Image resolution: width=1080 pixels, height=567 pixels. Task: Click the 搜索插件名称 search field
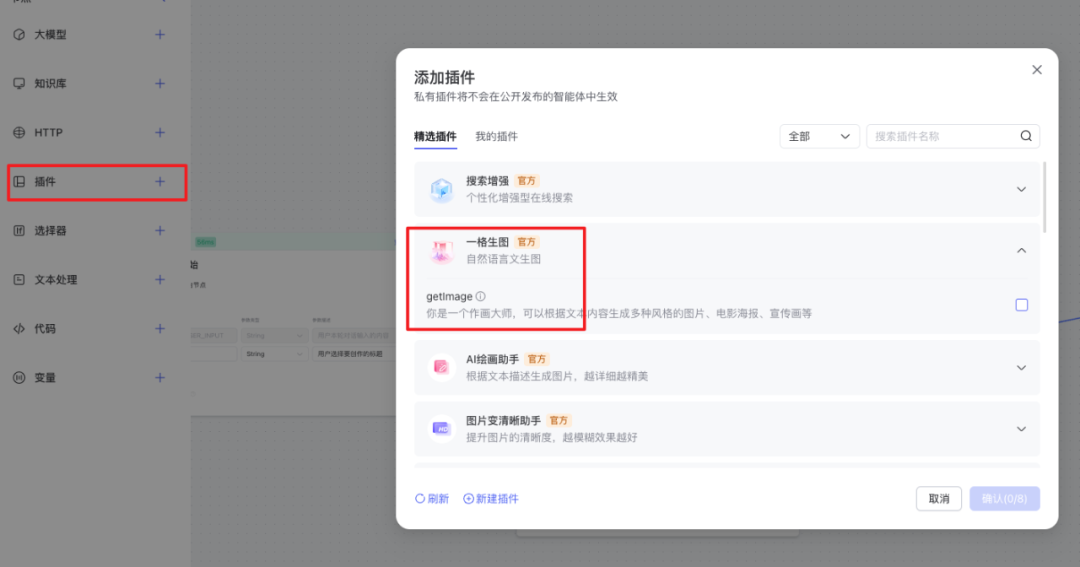pyautogui.click(x=940, y=137)
